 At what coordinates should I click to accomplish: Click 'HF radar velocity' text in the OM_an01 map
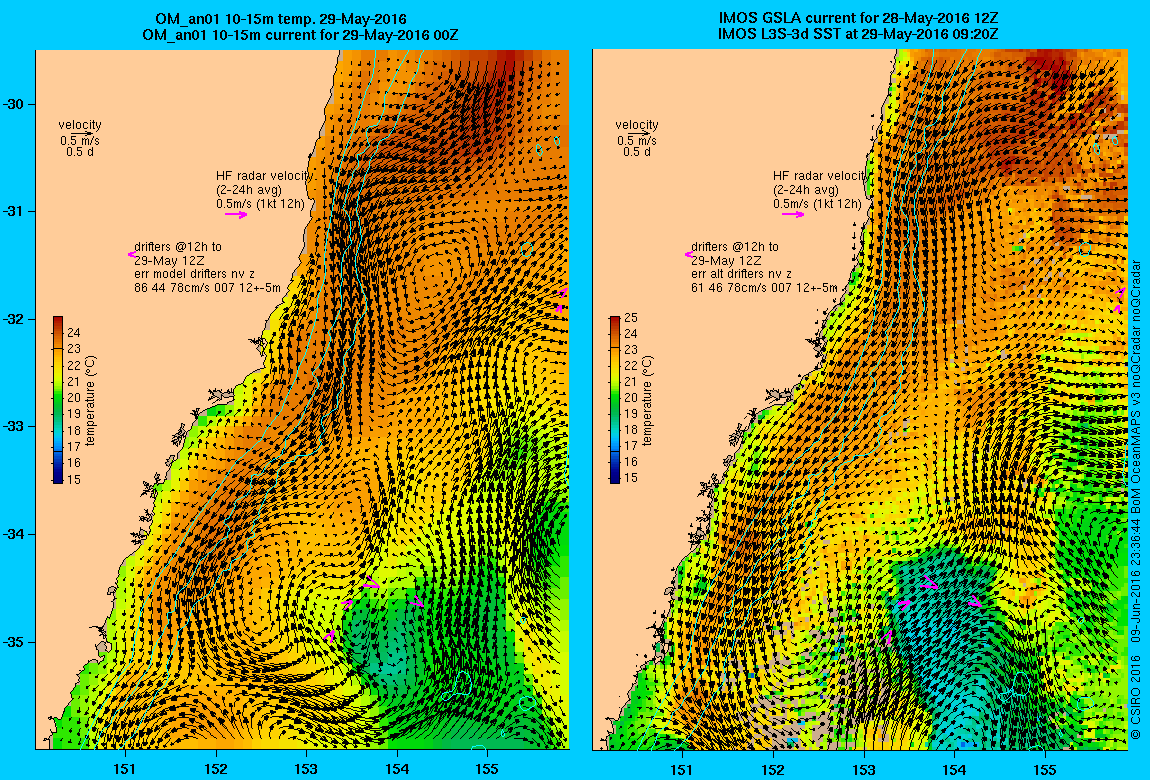[x=264, y=176]
